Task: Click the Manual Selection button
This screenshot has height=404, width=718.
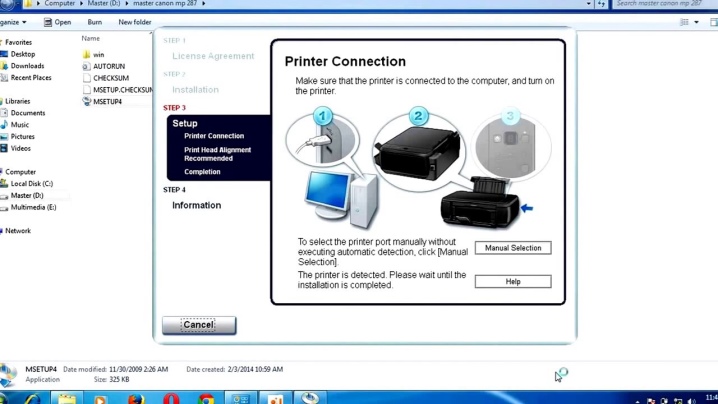Action: click(x=513, y=248)
